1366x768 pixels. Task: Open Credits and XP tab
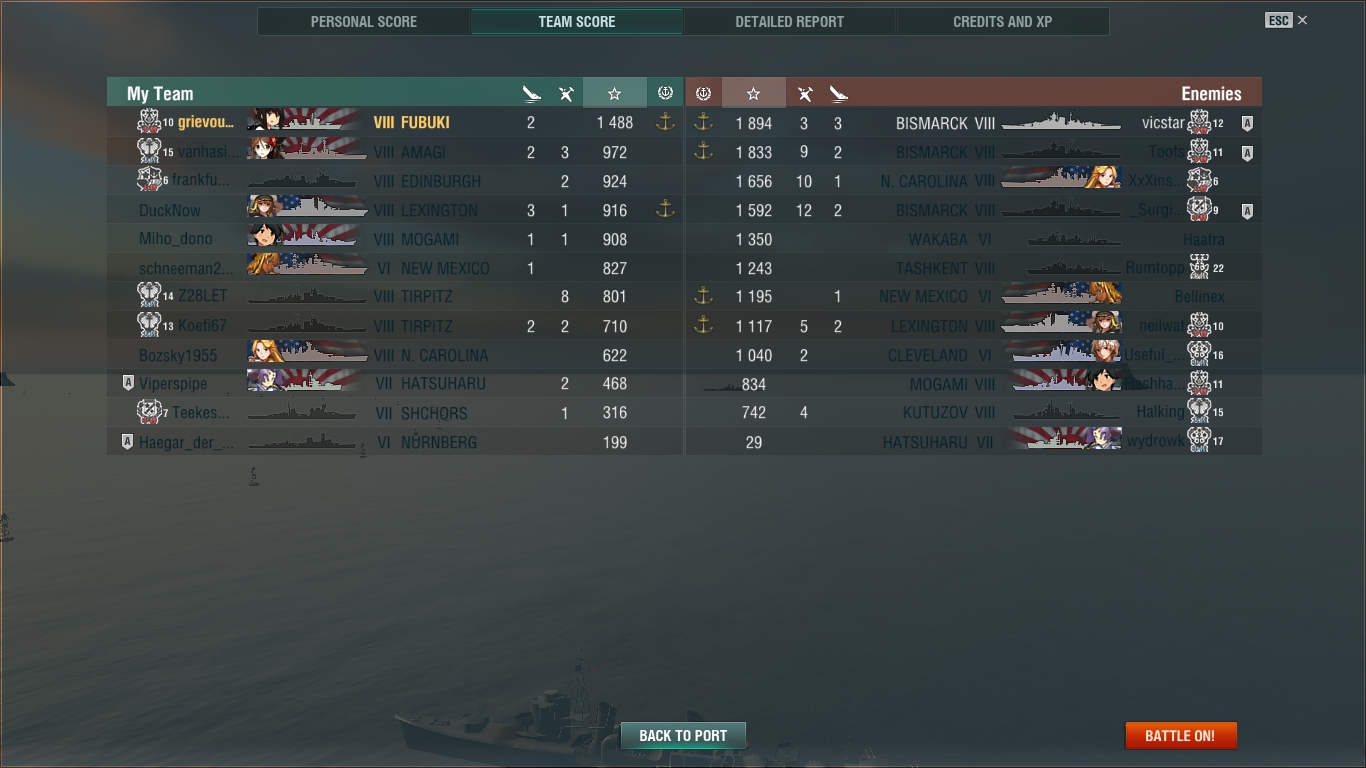click(1002, 21)
